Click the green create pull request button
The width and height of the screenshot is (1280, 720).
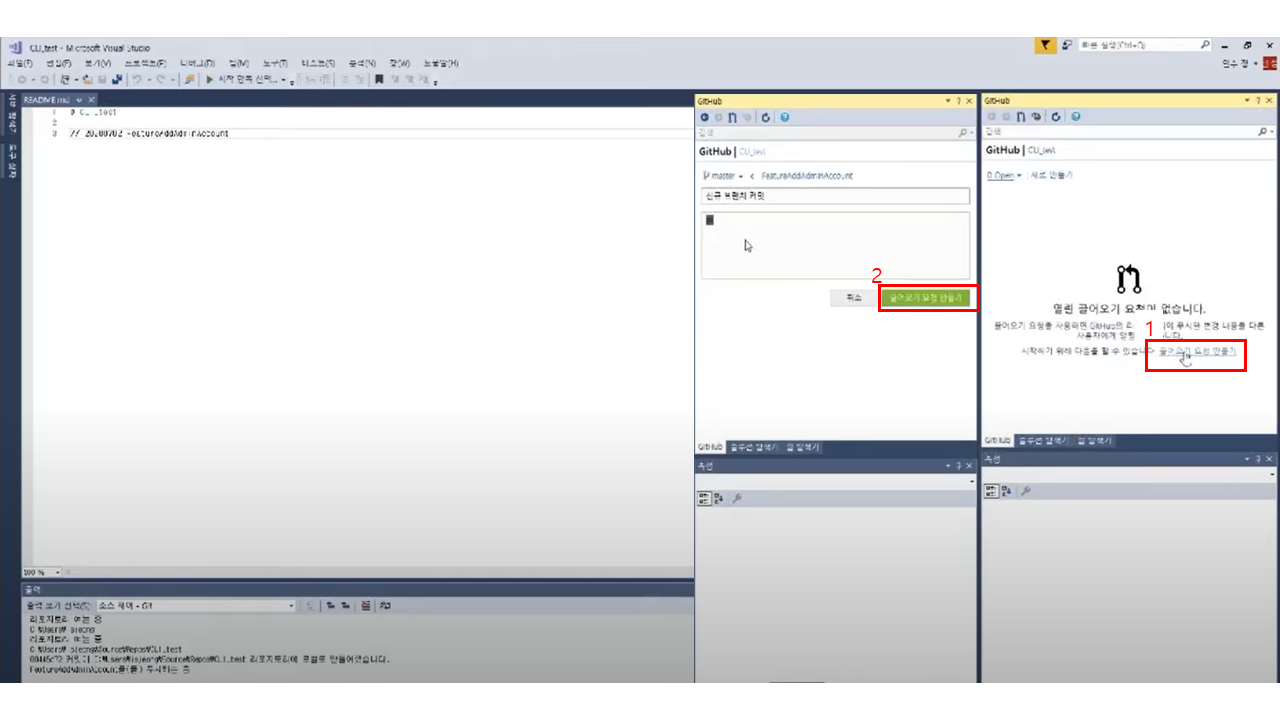(x=926, y=298)
